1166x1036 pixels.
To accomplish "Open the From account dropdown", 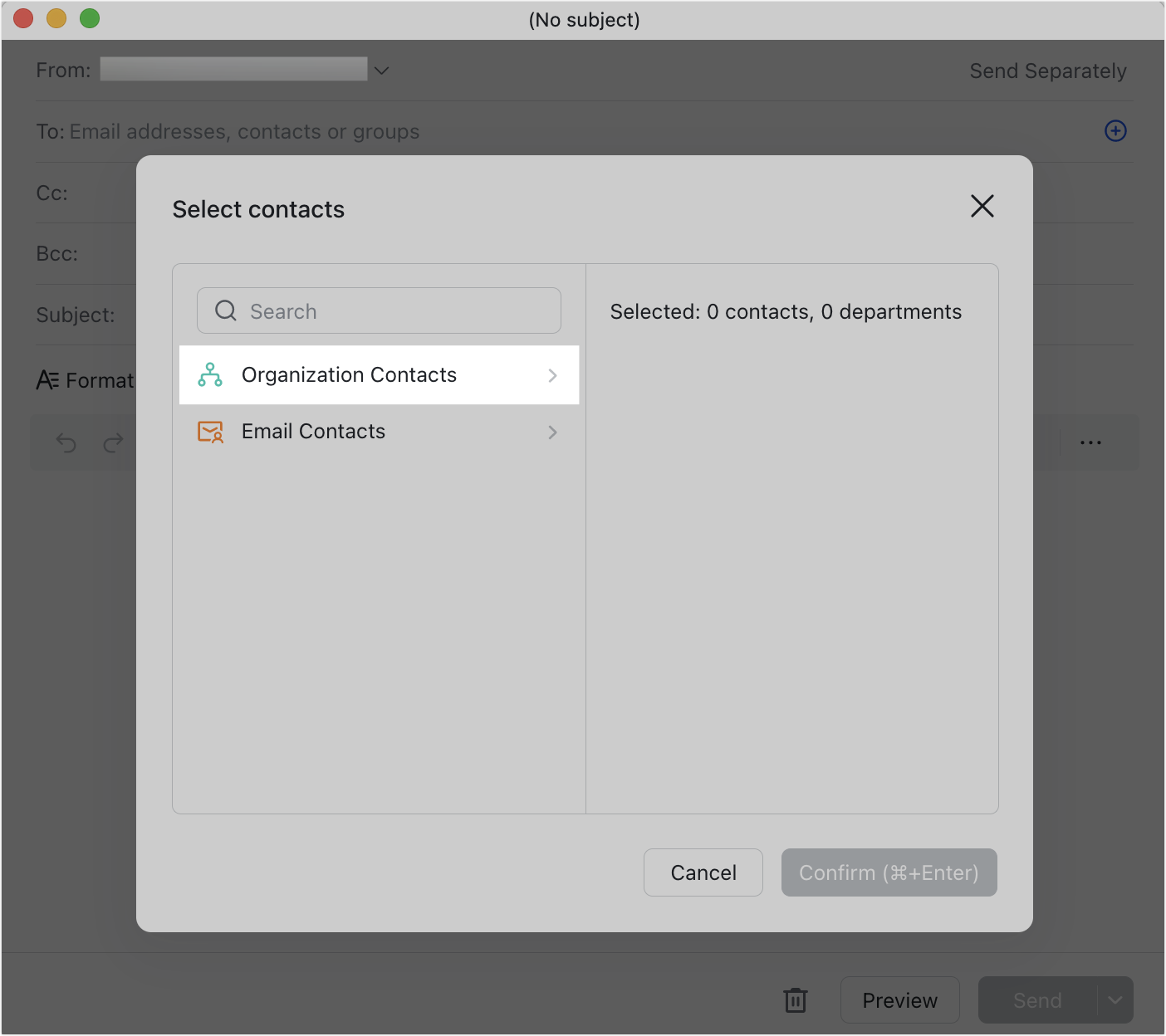I will coord(381,70).
